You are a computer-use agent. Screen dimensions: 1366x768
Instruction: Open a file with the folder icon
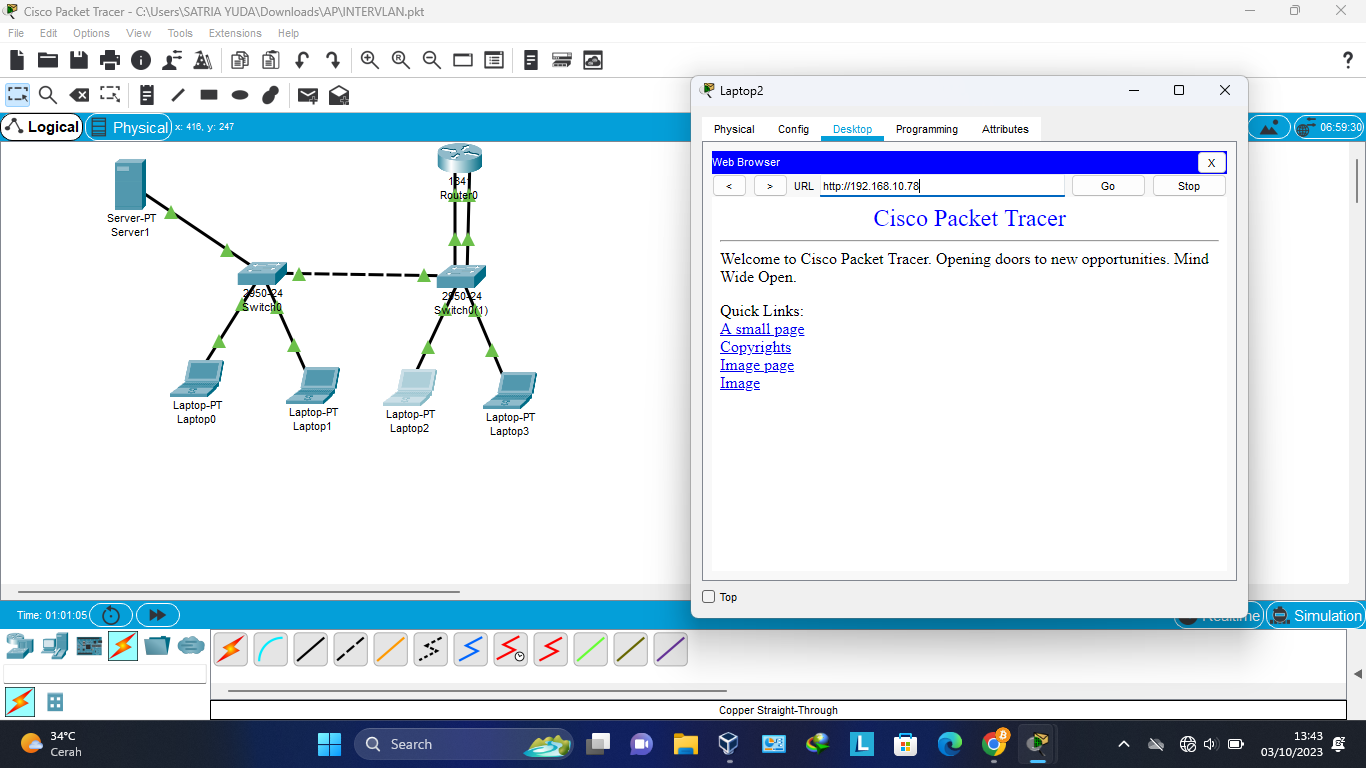(48, 60)
